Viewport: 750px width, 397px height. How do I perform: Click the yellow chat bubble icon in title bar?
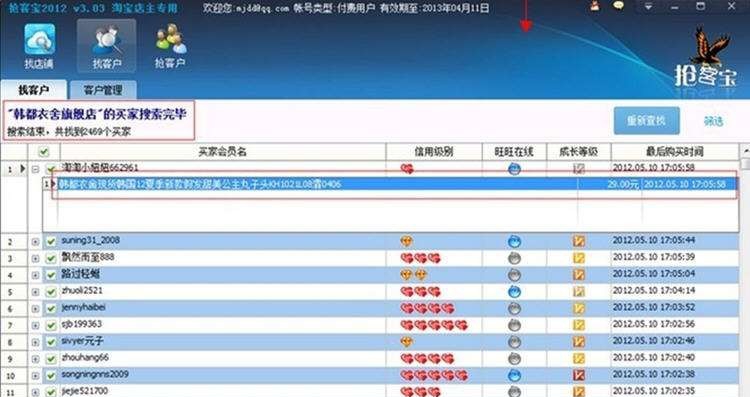tap(618, 6)
